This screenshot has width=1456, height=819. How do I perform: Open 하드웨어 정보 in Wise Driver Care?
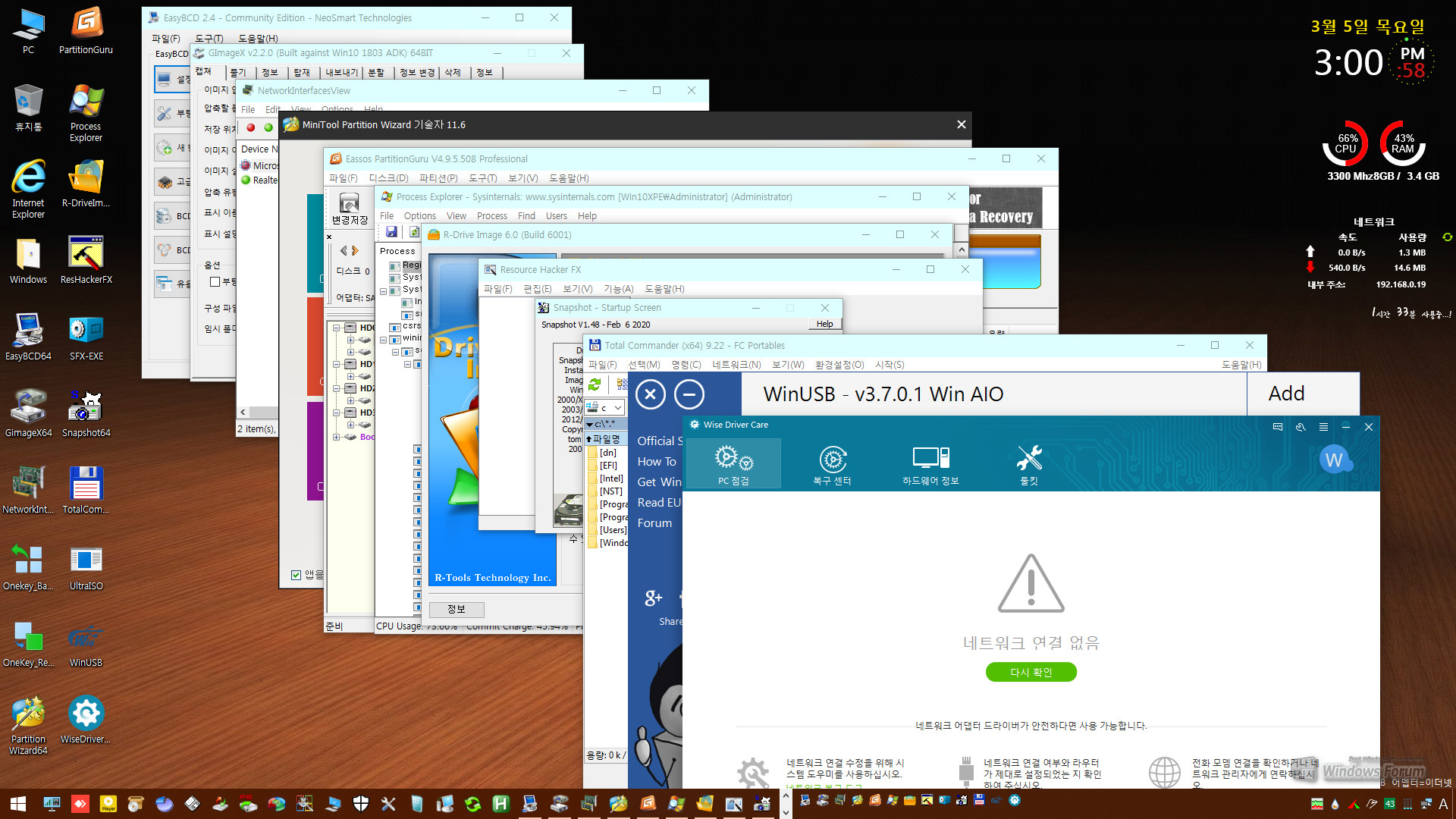[x=930, y=465]
